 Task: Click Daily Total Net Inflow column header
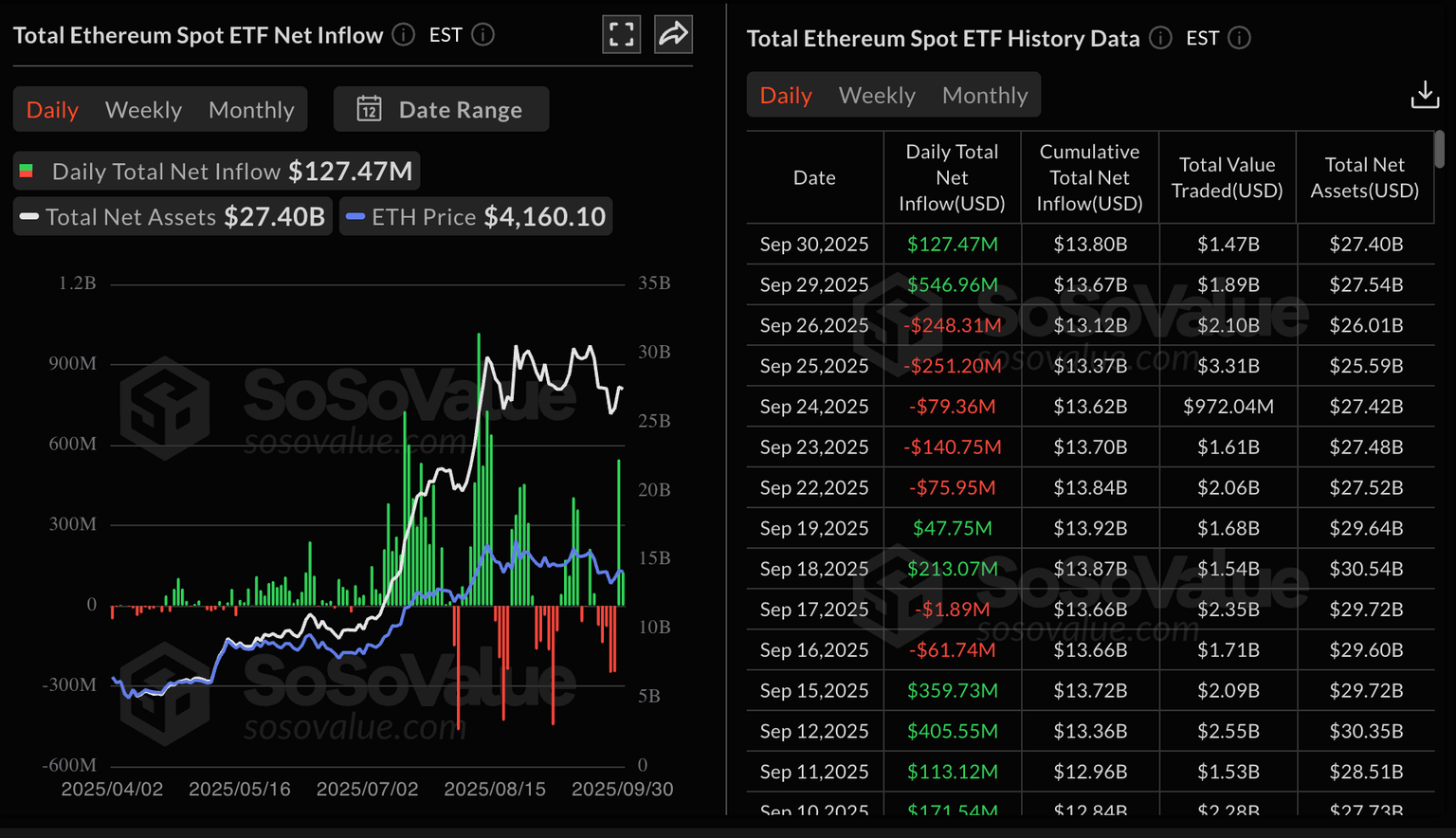pyautogui.click(x=952, y=177)
